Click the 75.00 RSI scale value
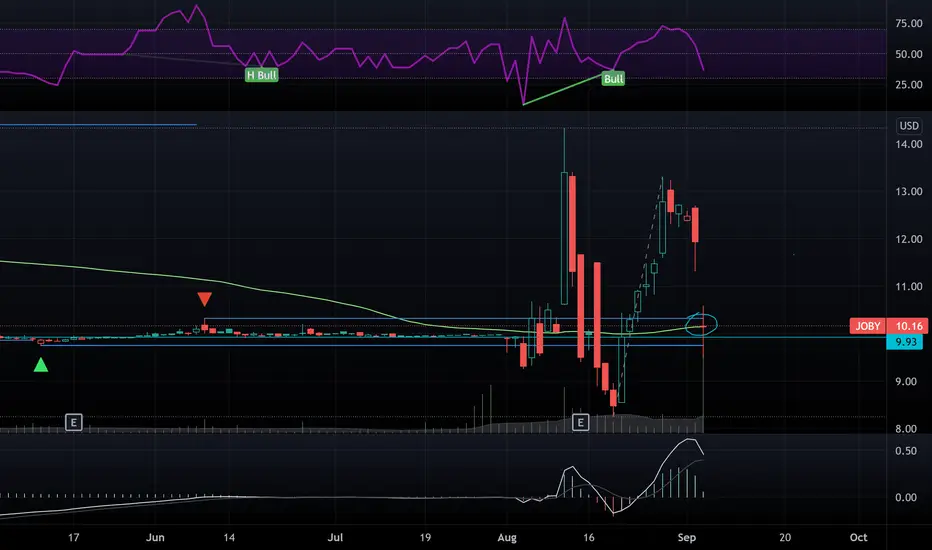 [x=909, y=24]
